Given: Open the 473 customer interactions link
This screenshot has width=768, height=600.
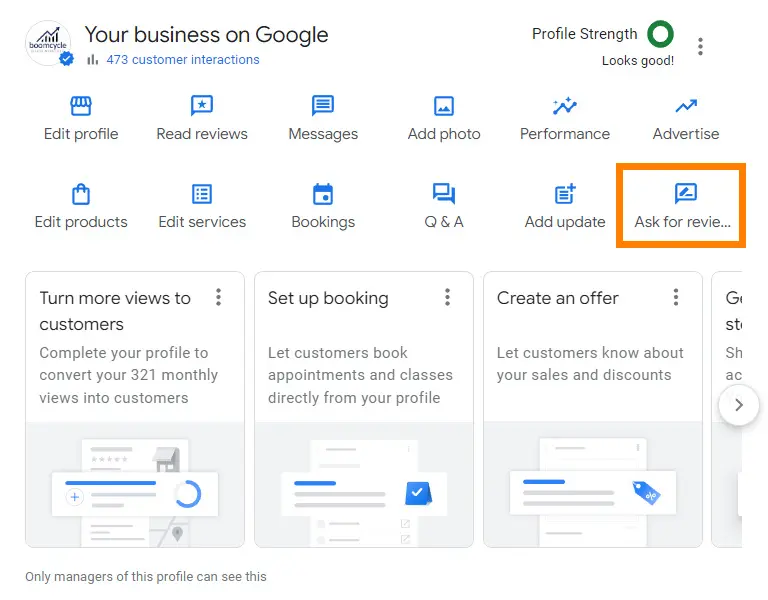Looking at the screenshot, I should click(x=183, y=60).
